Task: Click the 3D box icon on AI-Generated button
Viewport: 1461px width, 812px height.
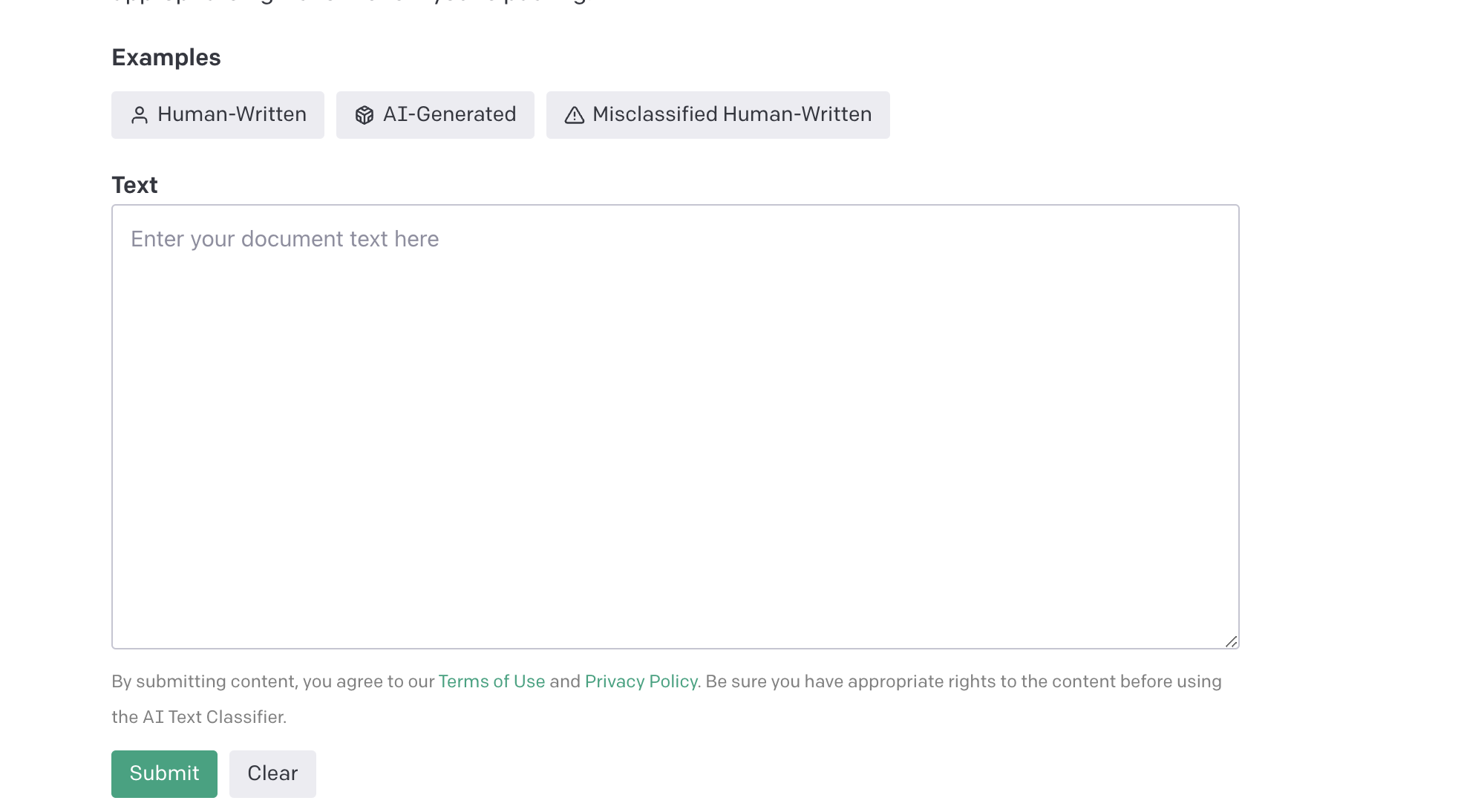Action: coord(364,114)
